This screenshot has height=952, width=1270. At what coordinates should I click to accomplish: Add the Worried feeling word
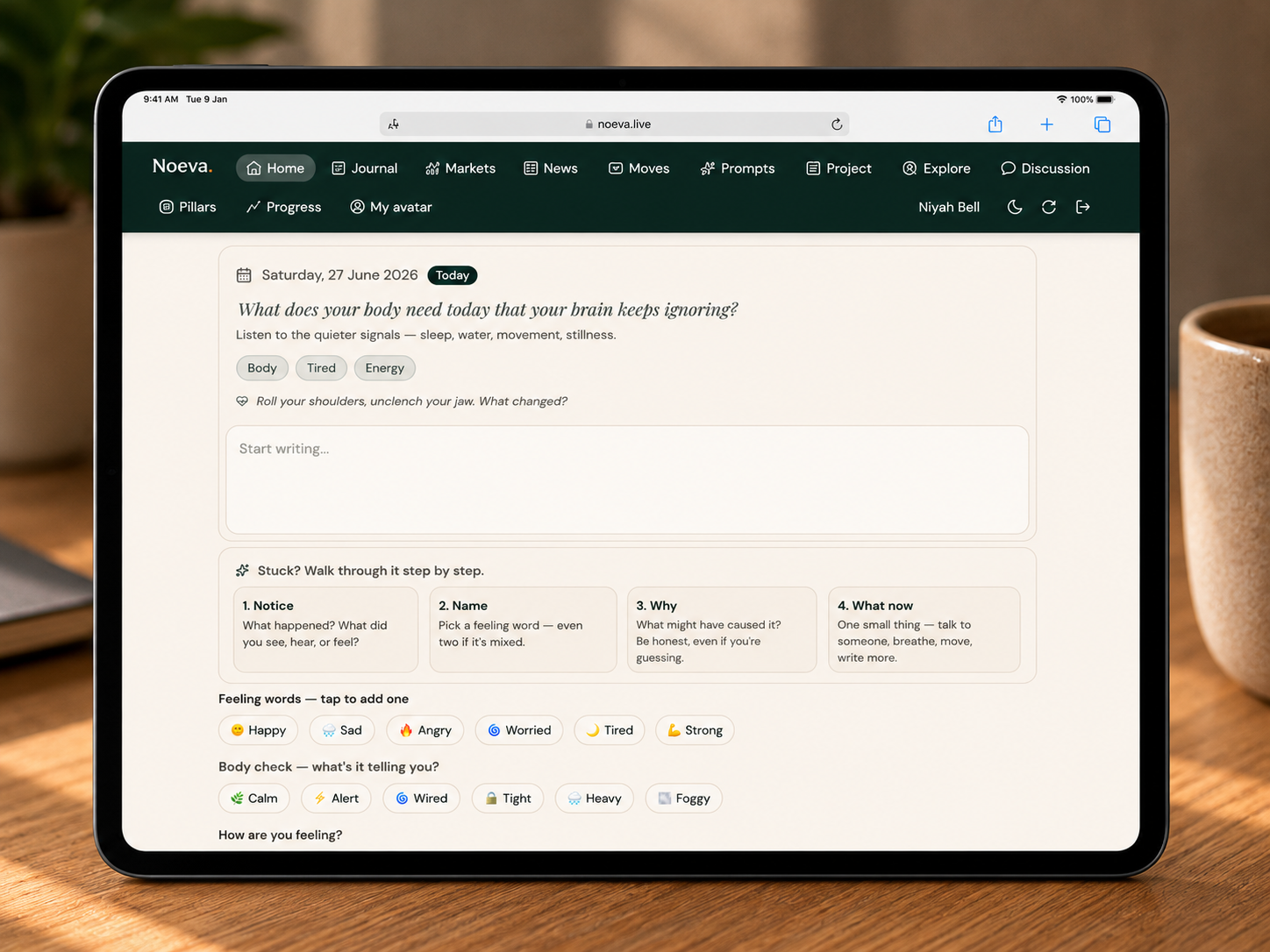pos(519,730)
